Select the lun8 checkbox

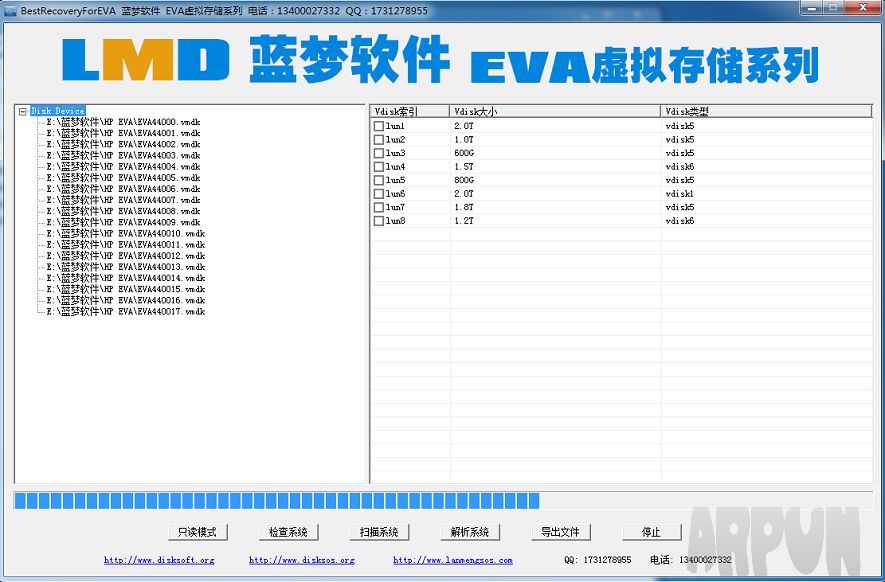[x=378, y=221]
